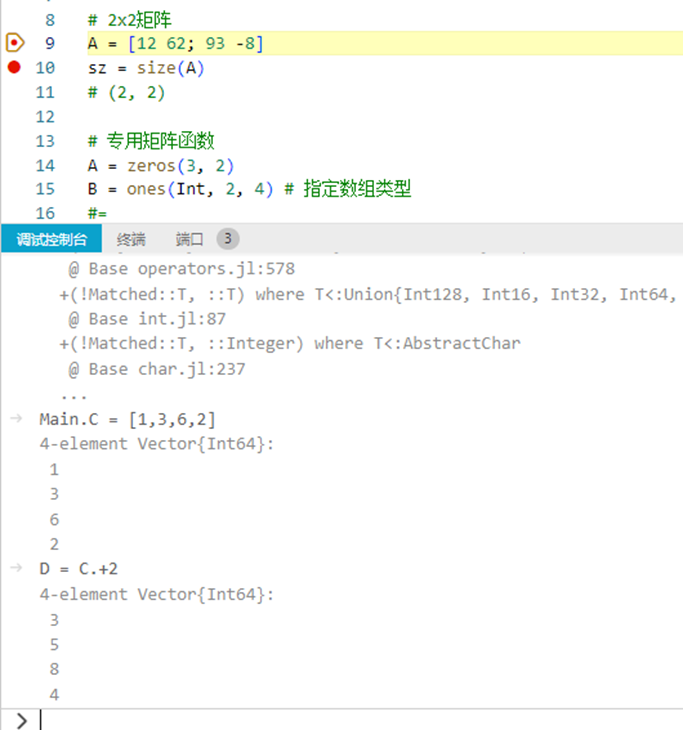
Task: Open the 端口 tab
Action: [x=189, y=239]
